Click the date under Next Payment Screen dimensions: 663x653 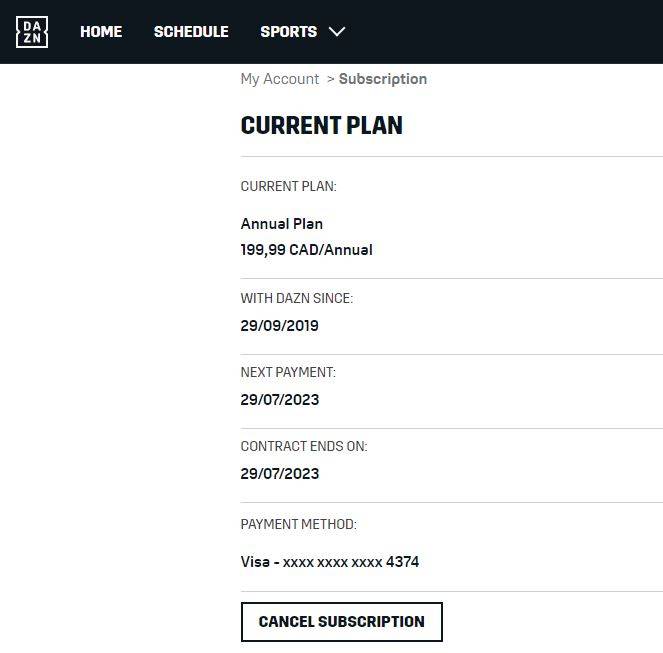pos(280,399)
